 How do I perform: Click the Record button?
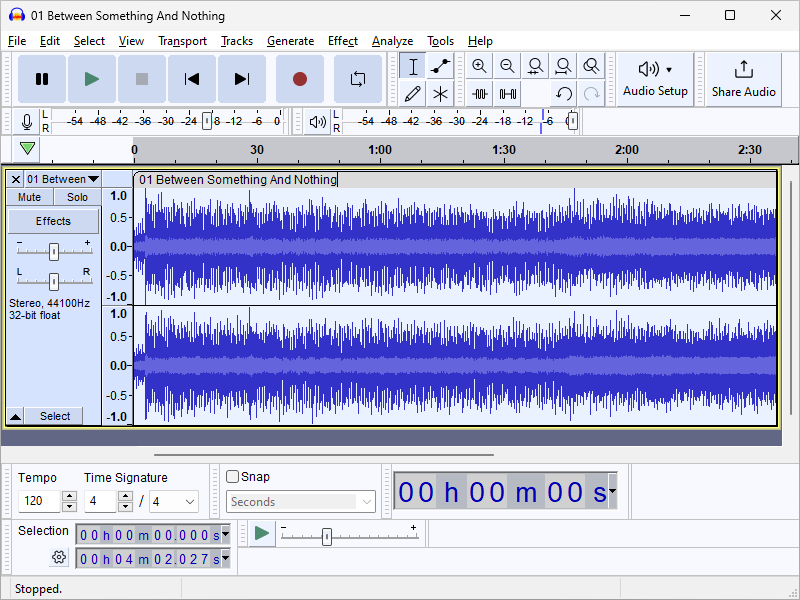point(299,79)
